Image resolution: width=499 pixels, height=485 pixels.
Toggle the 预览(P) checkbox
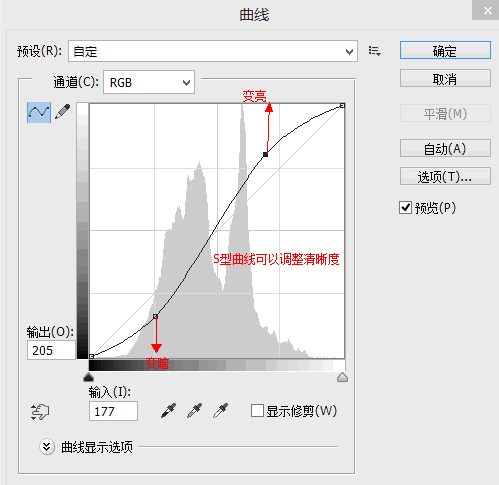tap(405, 208)
